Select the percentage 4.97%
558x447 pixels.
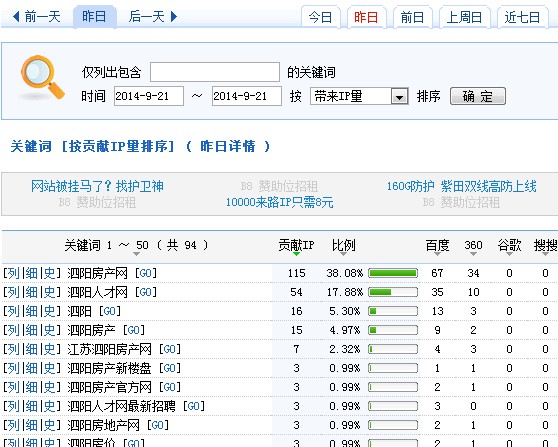(344, 330)
